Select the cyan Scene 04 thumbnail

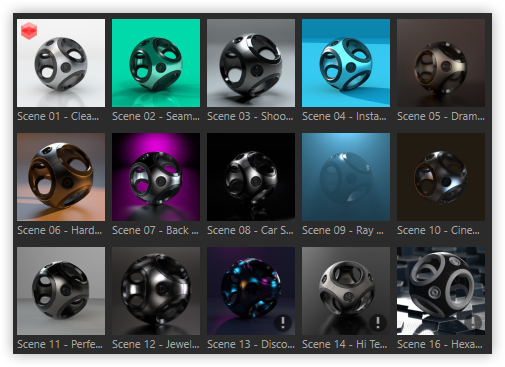[346, 63]
